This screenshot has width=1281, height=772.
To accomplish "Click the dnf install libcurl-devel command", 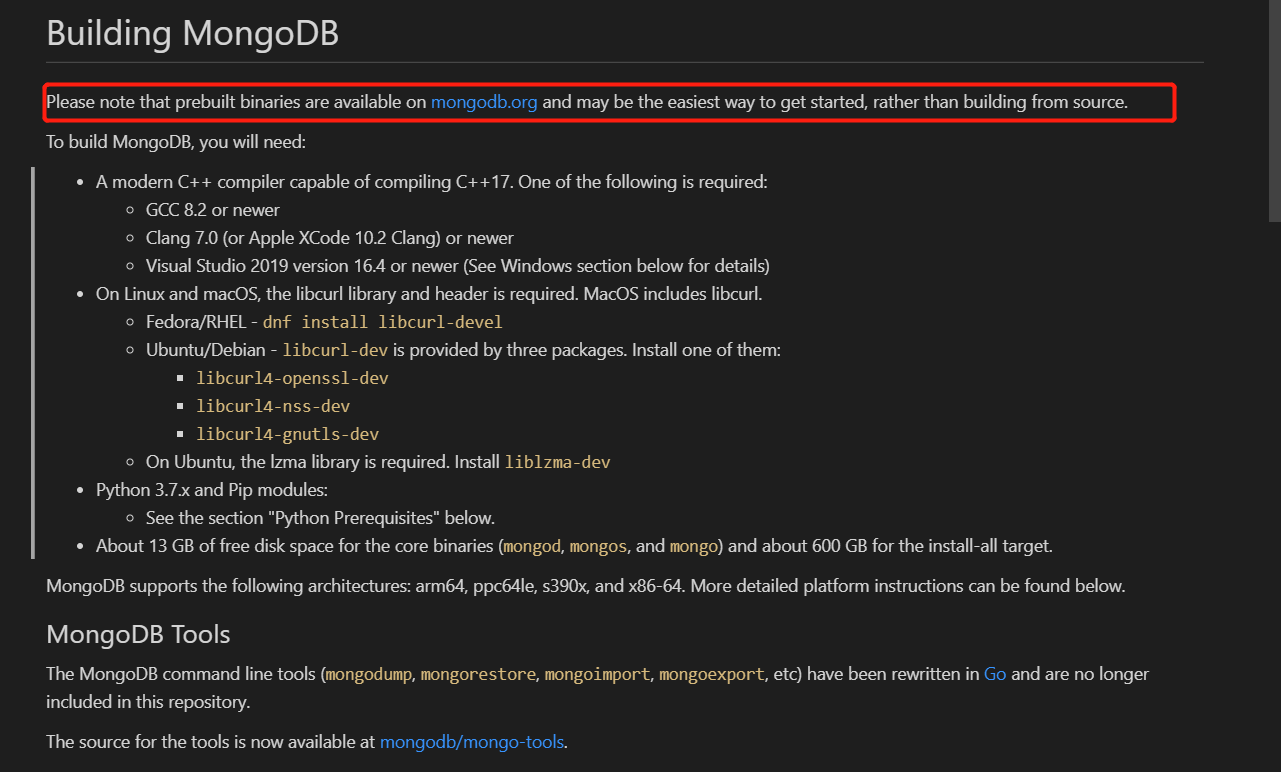I will (385, 321).
